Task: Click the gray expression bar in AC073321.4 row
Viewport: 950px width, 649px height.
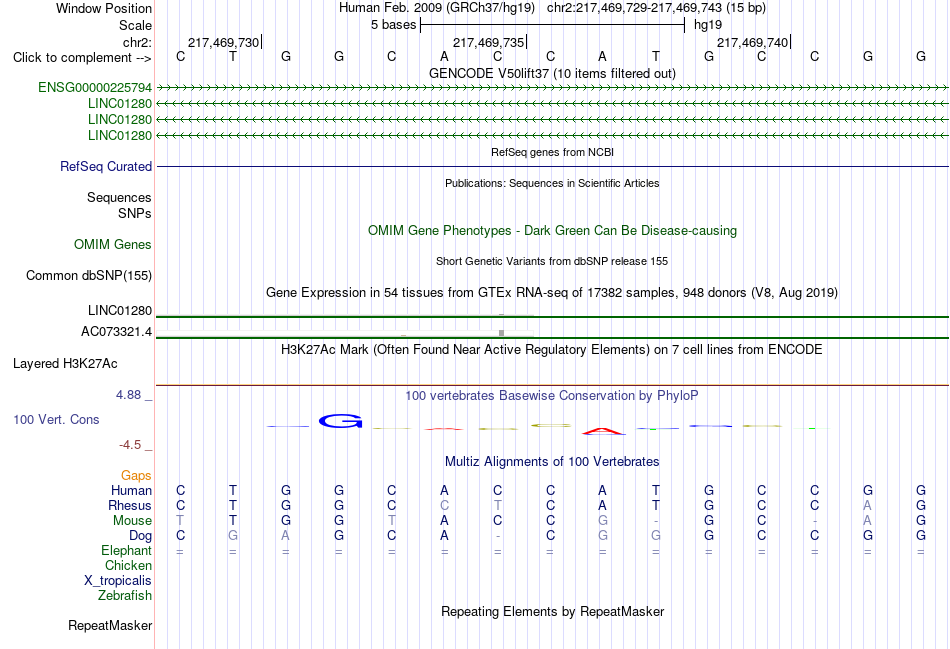Action: click(x=501, y=333)
